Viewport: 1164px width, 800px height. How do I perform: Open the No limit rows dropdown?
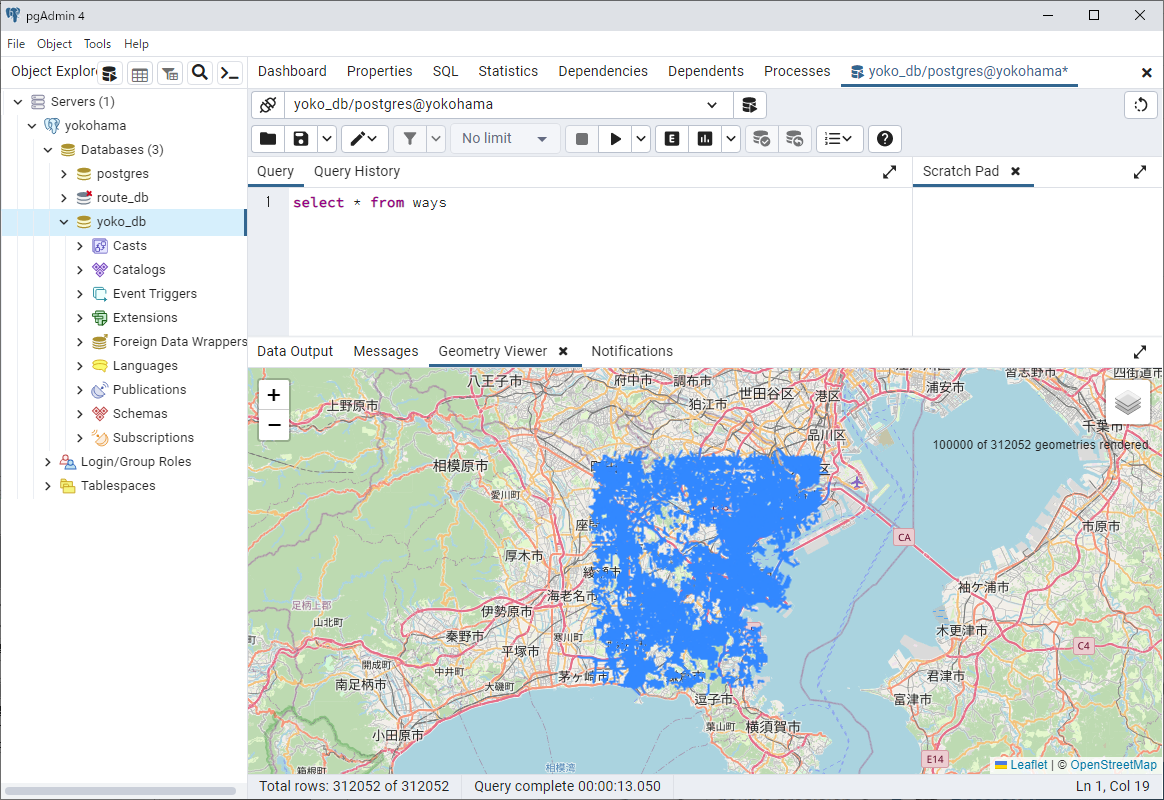pos(505,139)
